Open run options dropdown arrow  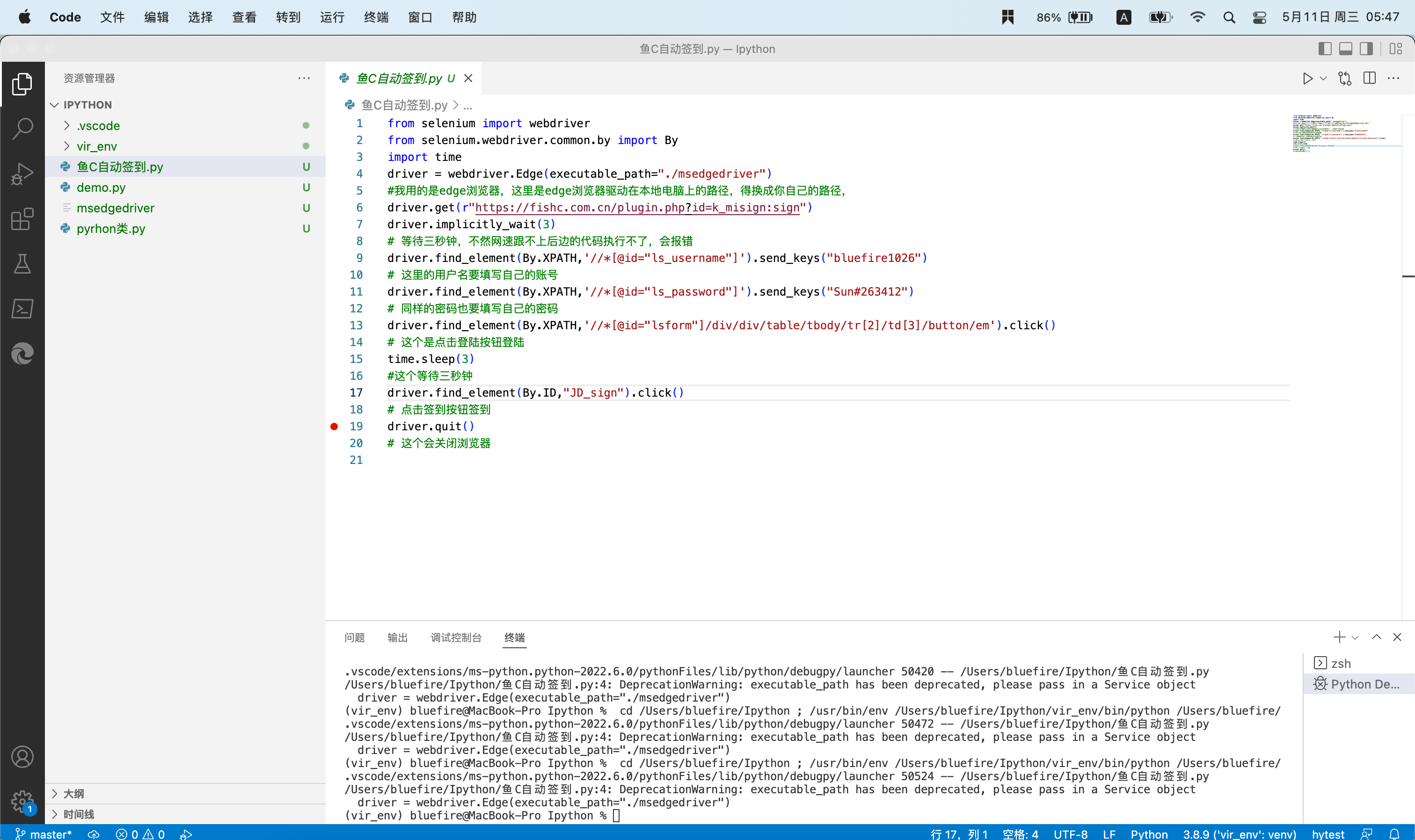(1323, 78)
